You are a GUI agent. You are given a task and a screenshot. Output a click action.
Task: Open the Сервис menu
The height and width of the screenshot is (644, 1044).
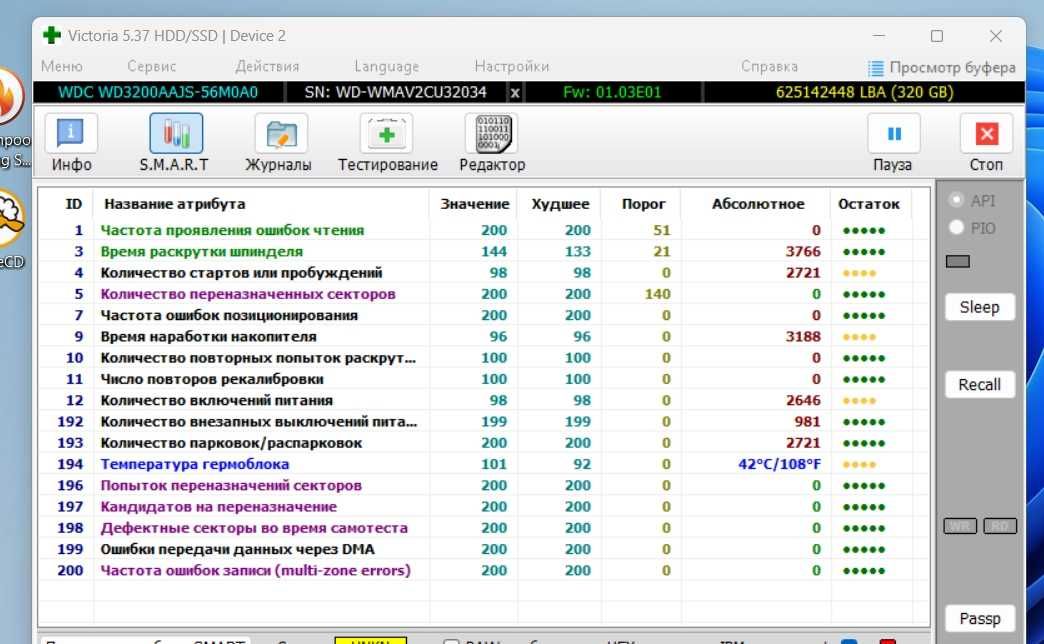point(151,66)
